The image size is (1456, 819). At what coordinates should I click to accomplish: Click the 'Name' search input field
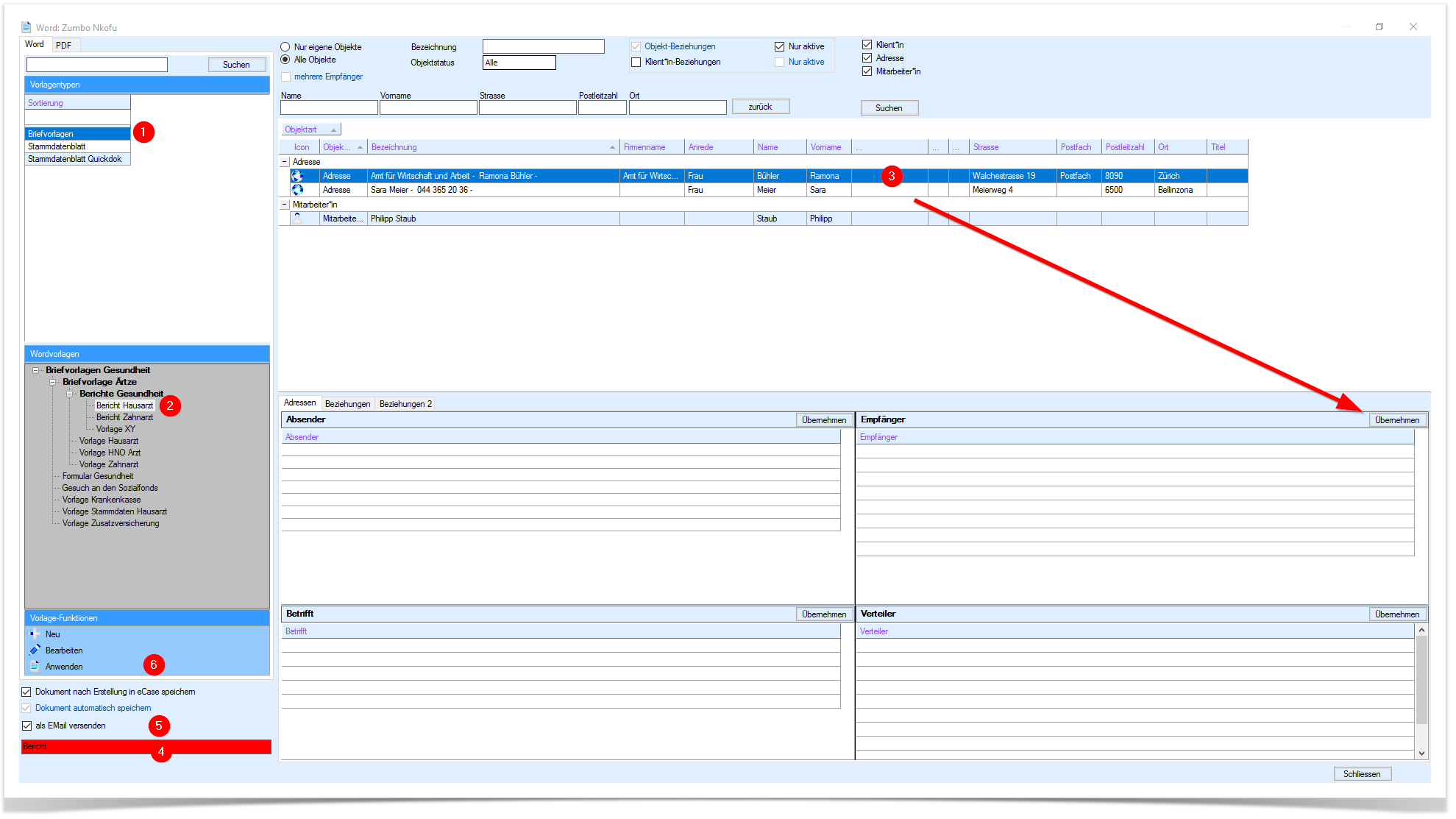pos(329,108)
